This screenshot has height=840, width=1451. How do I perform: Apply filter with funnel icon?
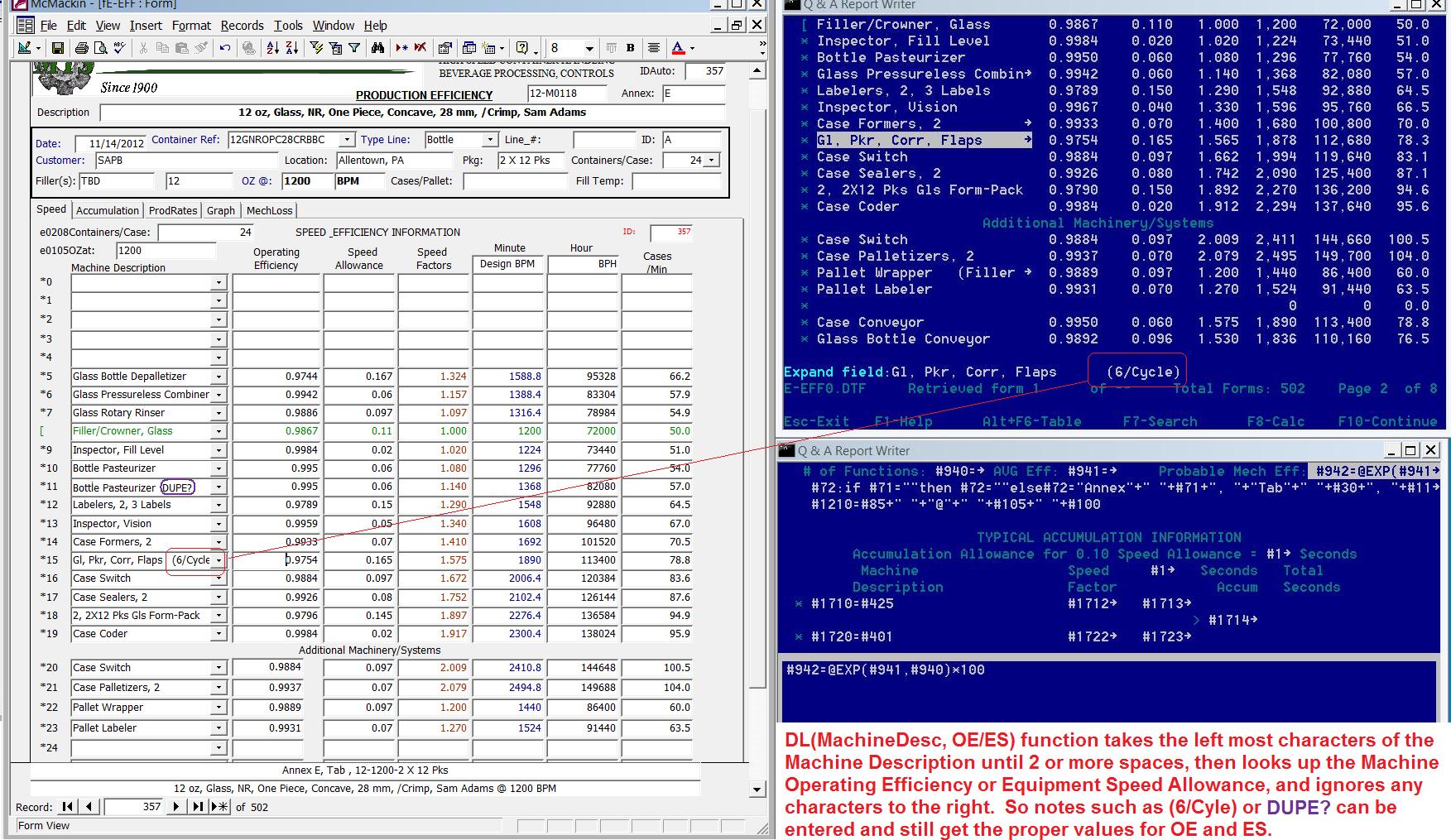click(354, 48)
